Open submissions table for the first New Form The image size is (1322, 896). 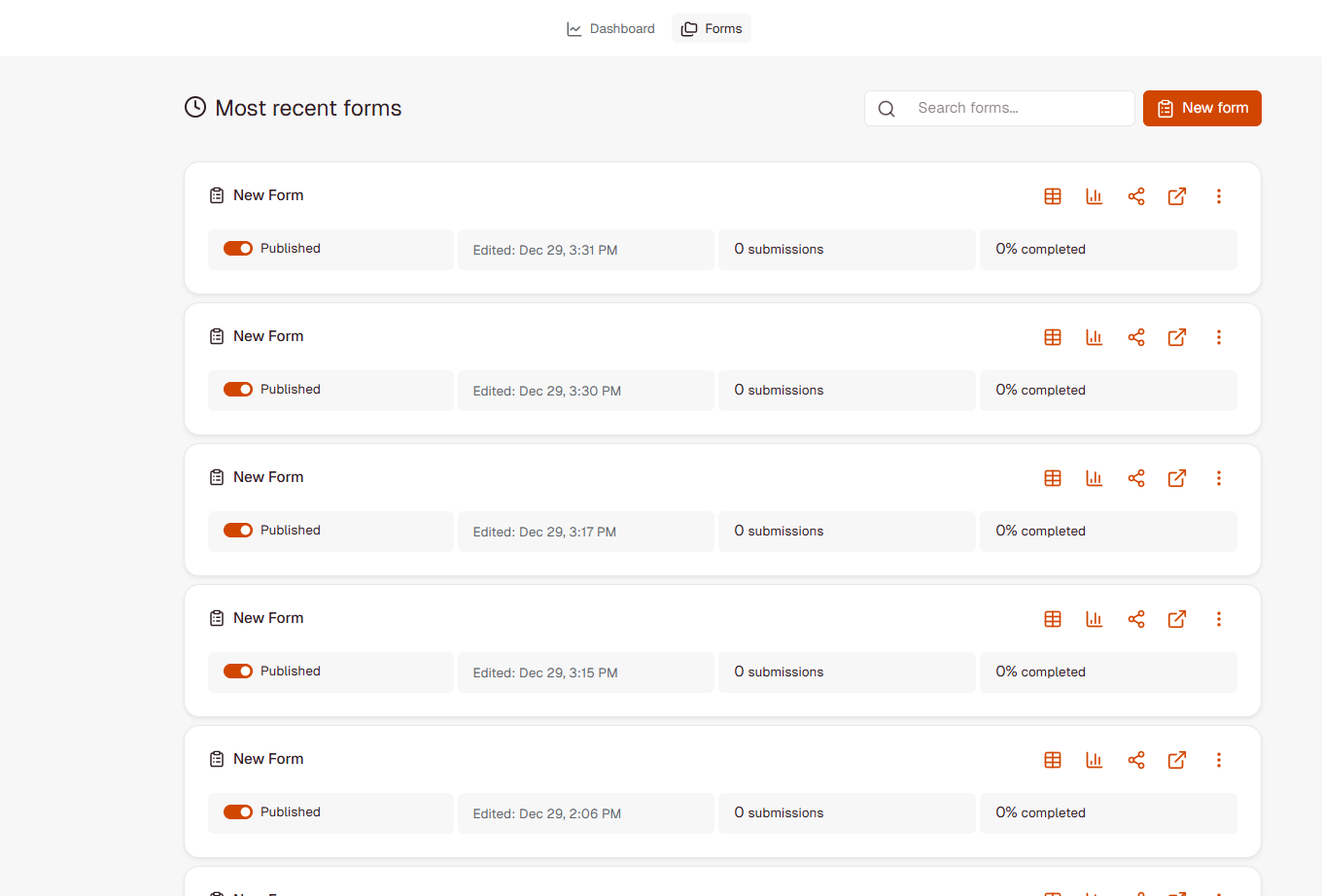(1053, 196)
